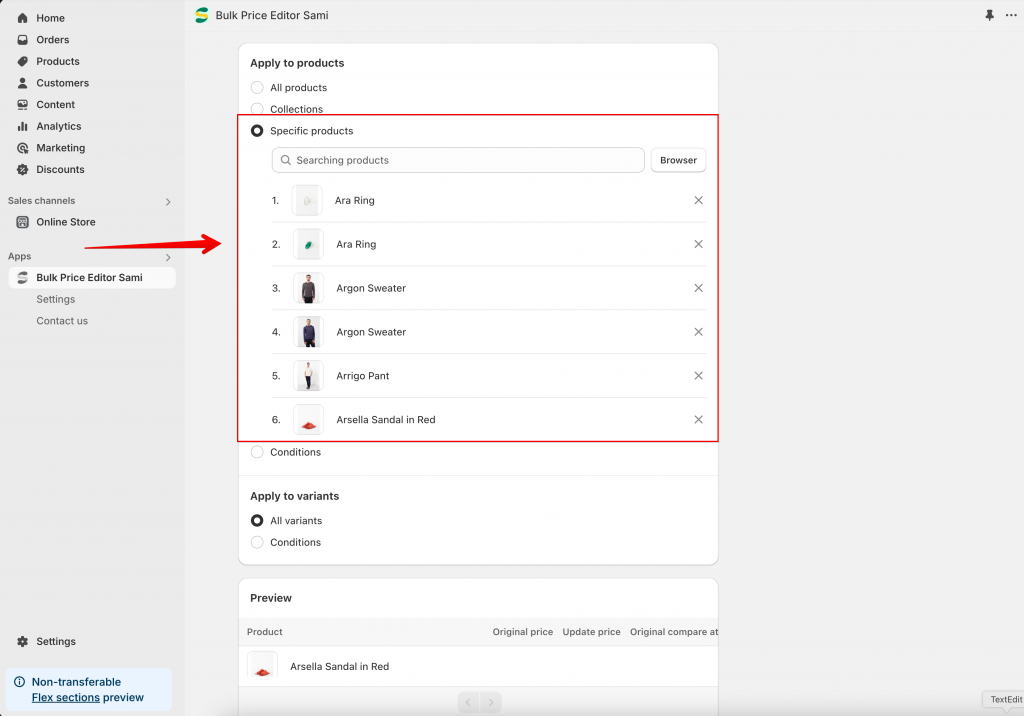This screenshot has height=716, width=1024.
Task: Click the Arrigo Pant product name
Action: (x=362, y=376)
